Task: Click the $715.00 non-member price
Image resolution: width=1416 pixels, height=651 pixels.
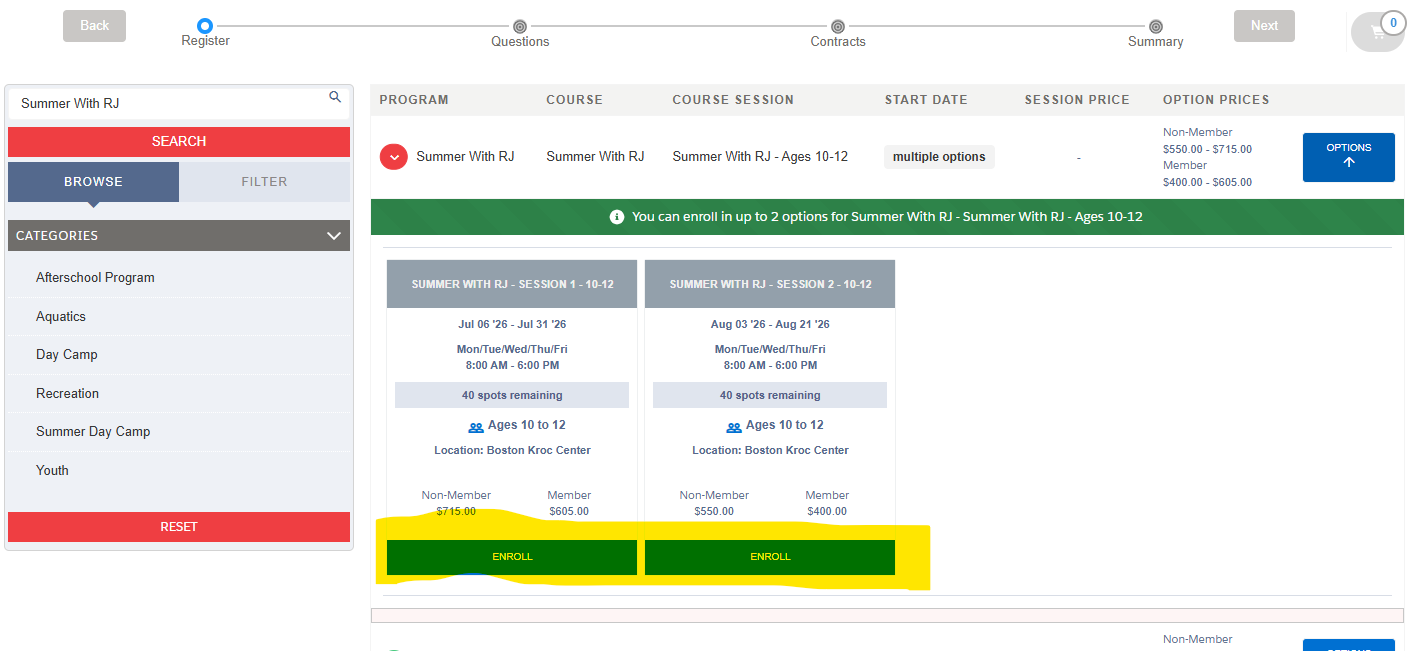Action: [456, 511]
